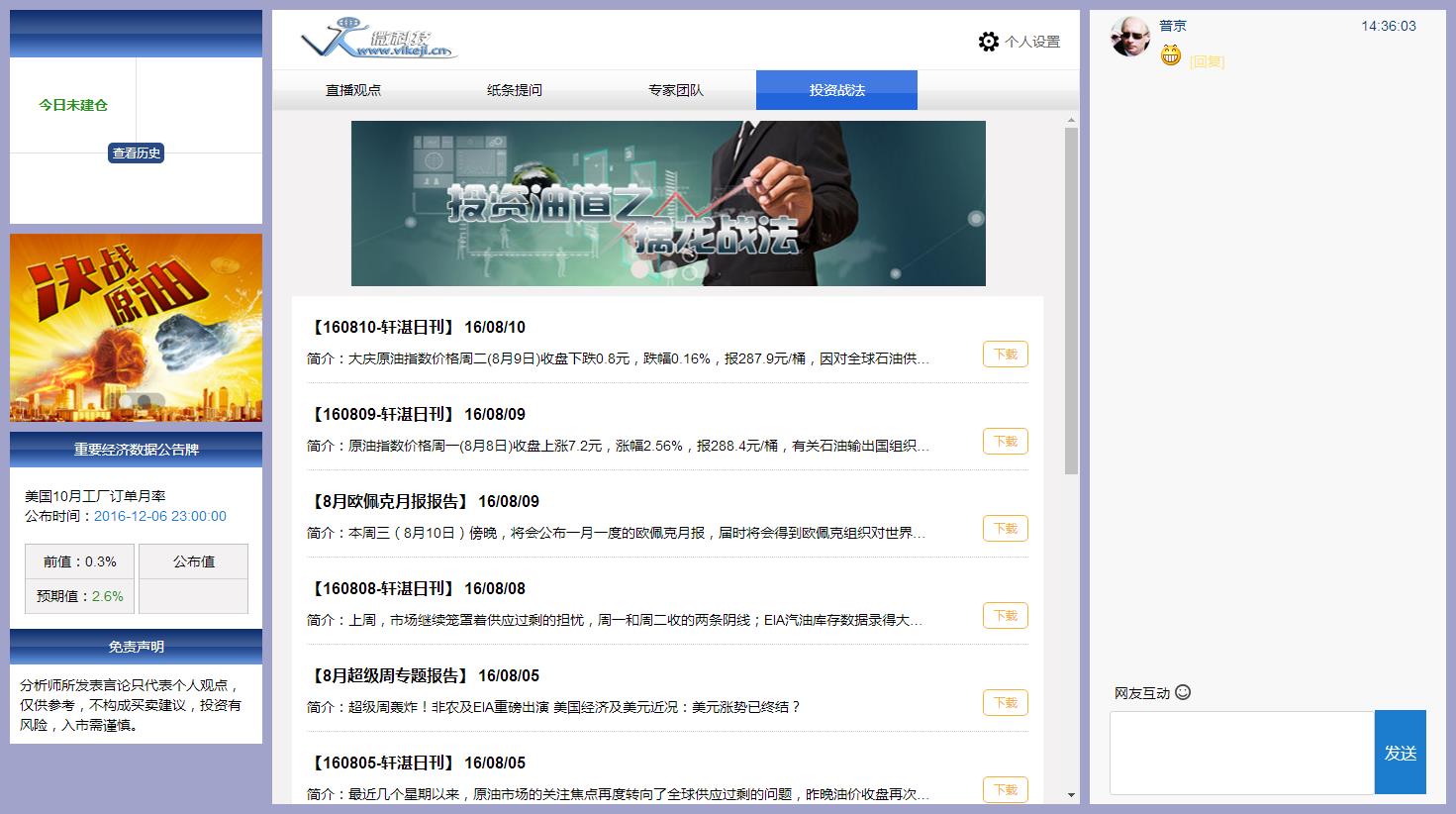Click scrollbar up arrow in report list

coord(1071,121)
